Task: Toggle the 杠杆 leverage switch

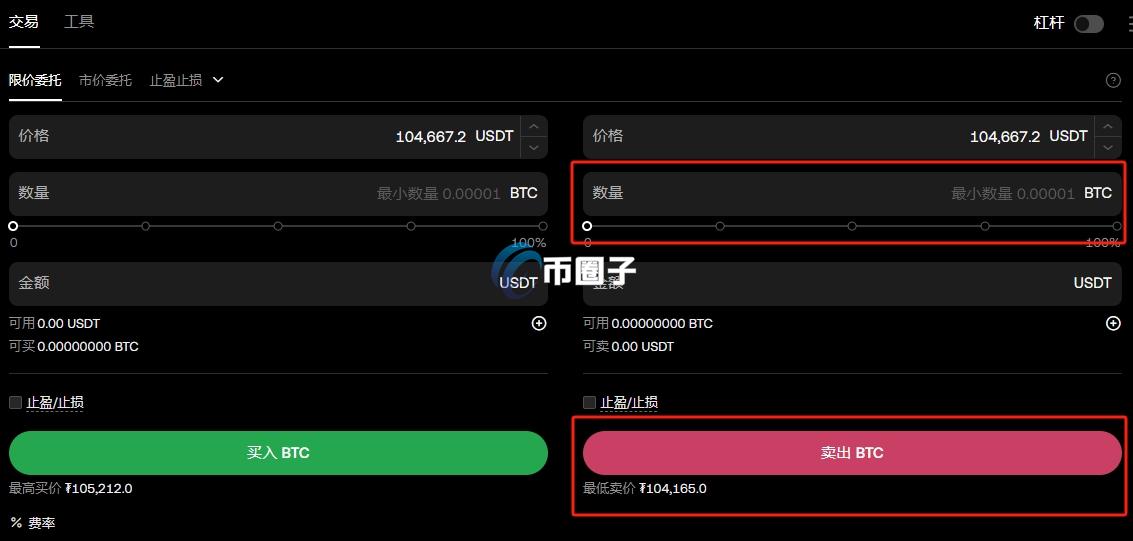Action: click(1088, 24)
